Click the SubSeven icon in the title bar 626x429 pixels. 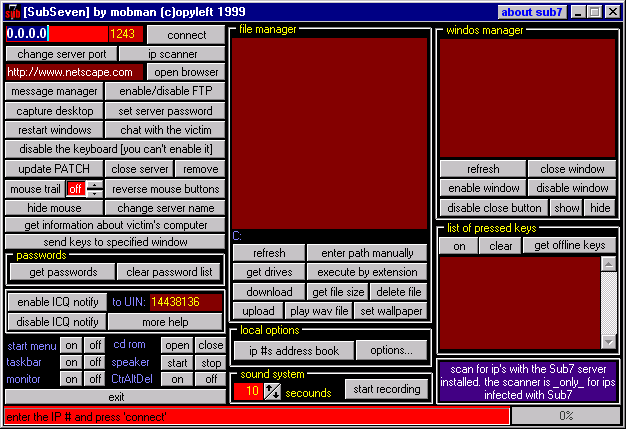pos(12,12)
